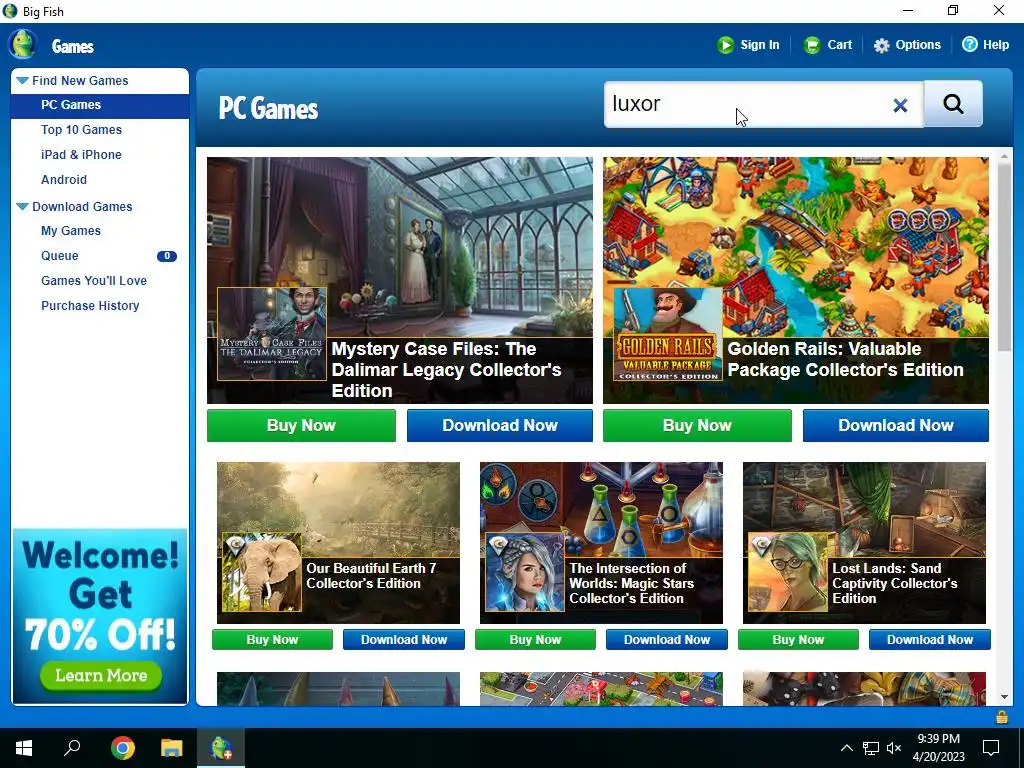1024x768 pixels.
Task: Click Big Fish Games app taskbar icon
Action: click(221, 748)
